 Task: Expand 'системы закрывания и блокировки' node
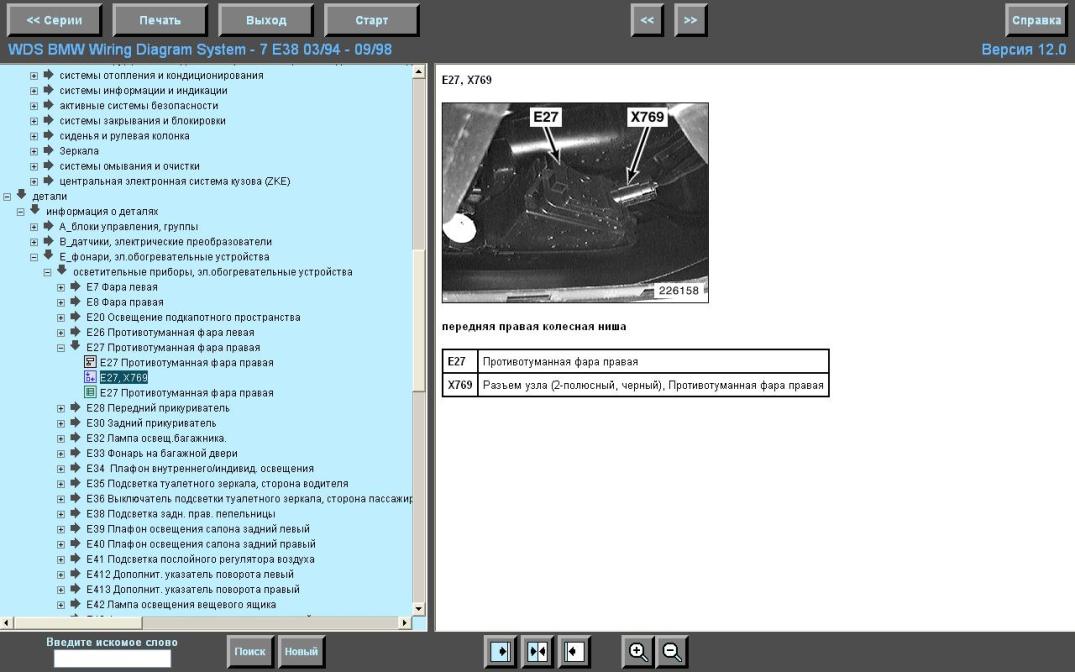[x=34, y=121]
